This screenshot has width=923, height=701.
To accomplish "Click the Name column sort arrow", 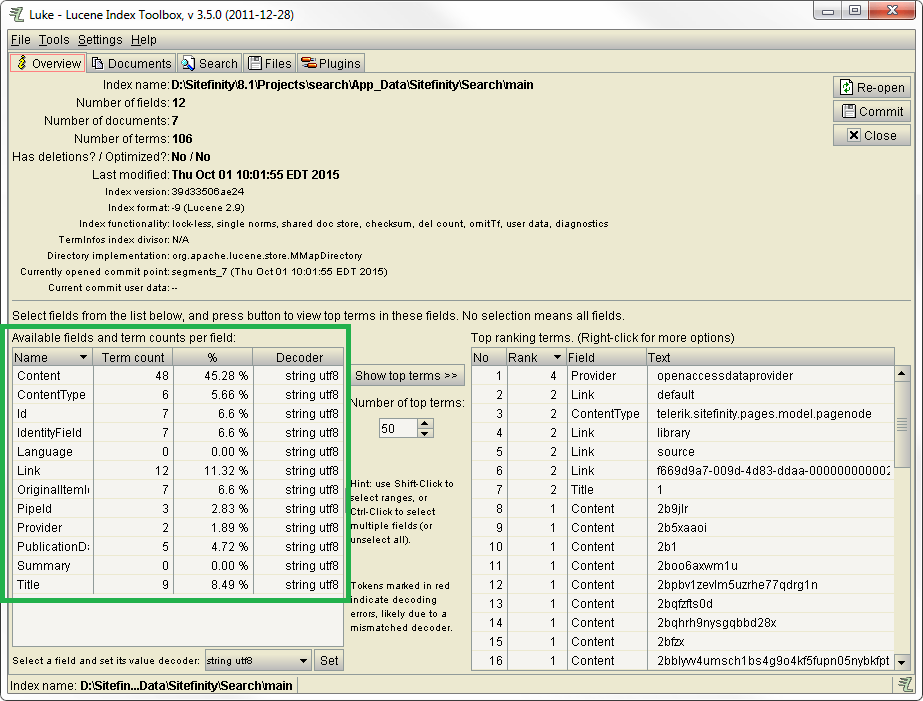I will point(82,357).
